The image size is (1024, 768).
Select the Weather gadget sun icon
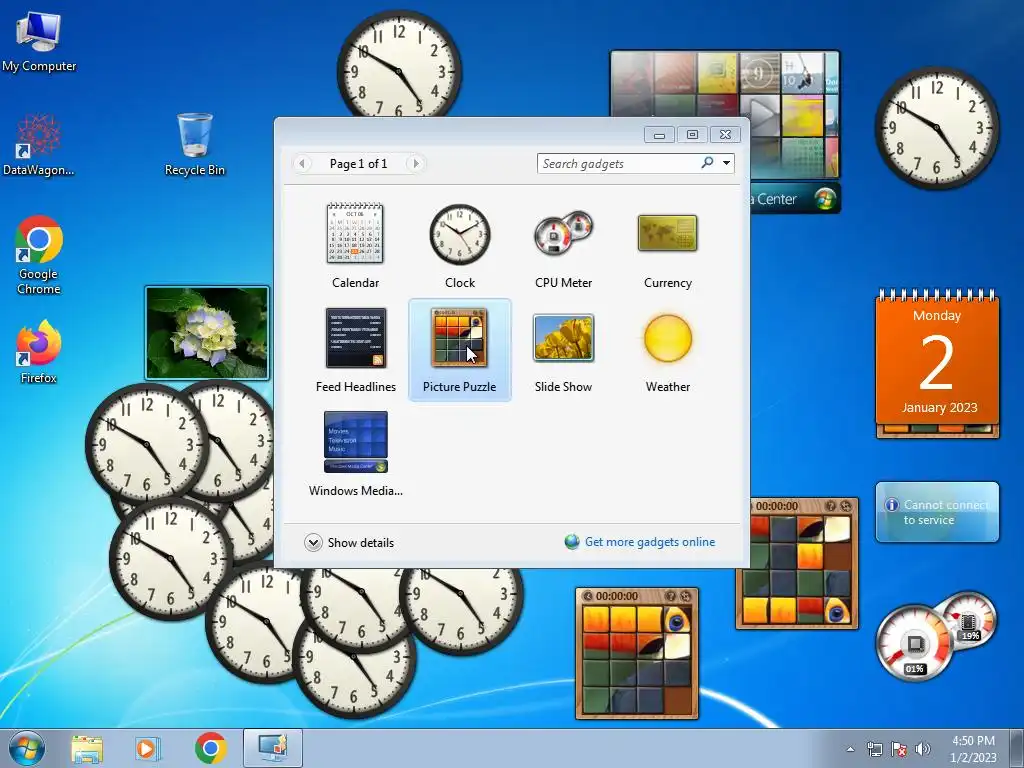coord(667,338)
